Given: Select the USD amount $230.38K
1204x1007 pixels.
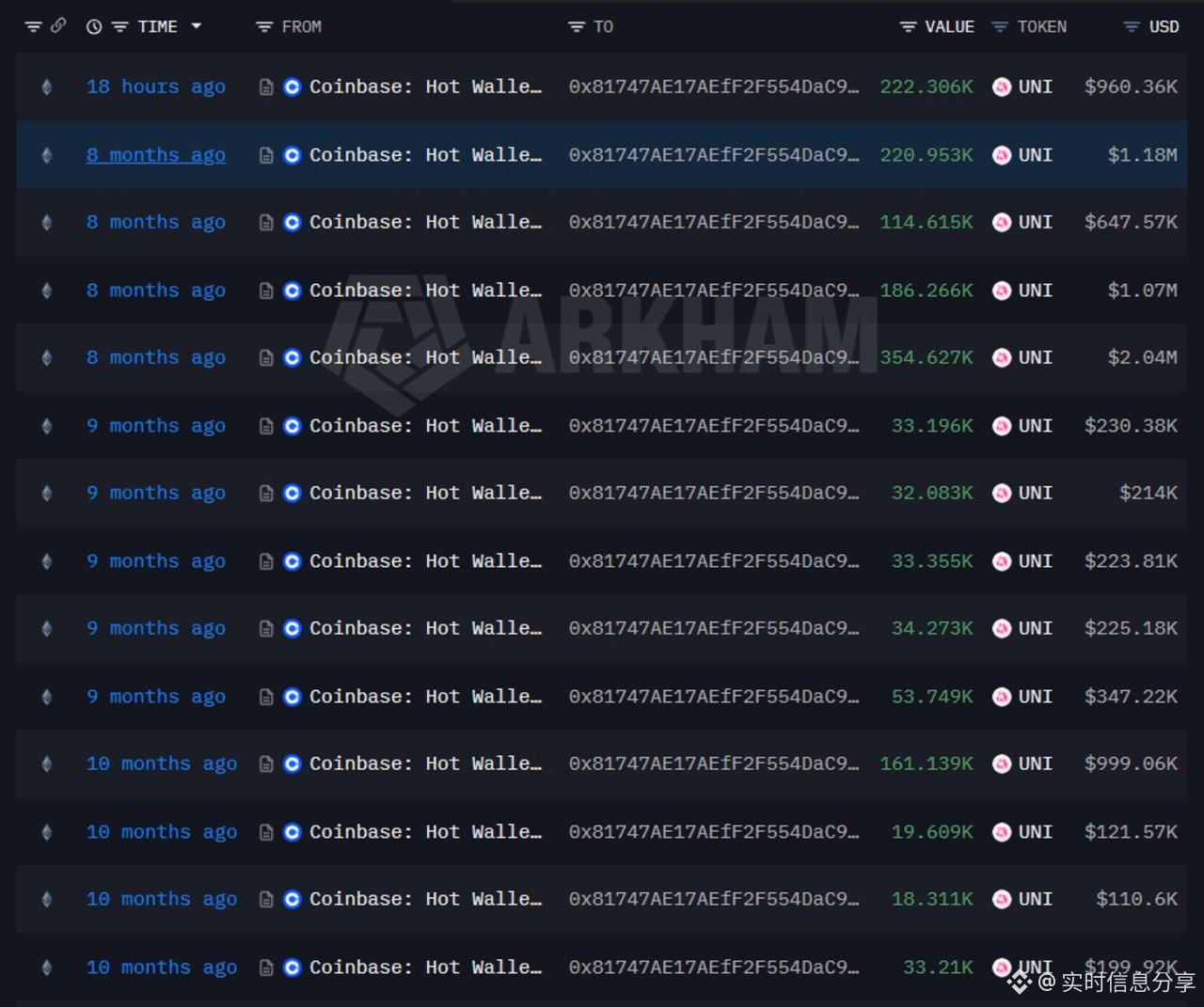Looking at the screenshot, I should tap(1131, 426).
